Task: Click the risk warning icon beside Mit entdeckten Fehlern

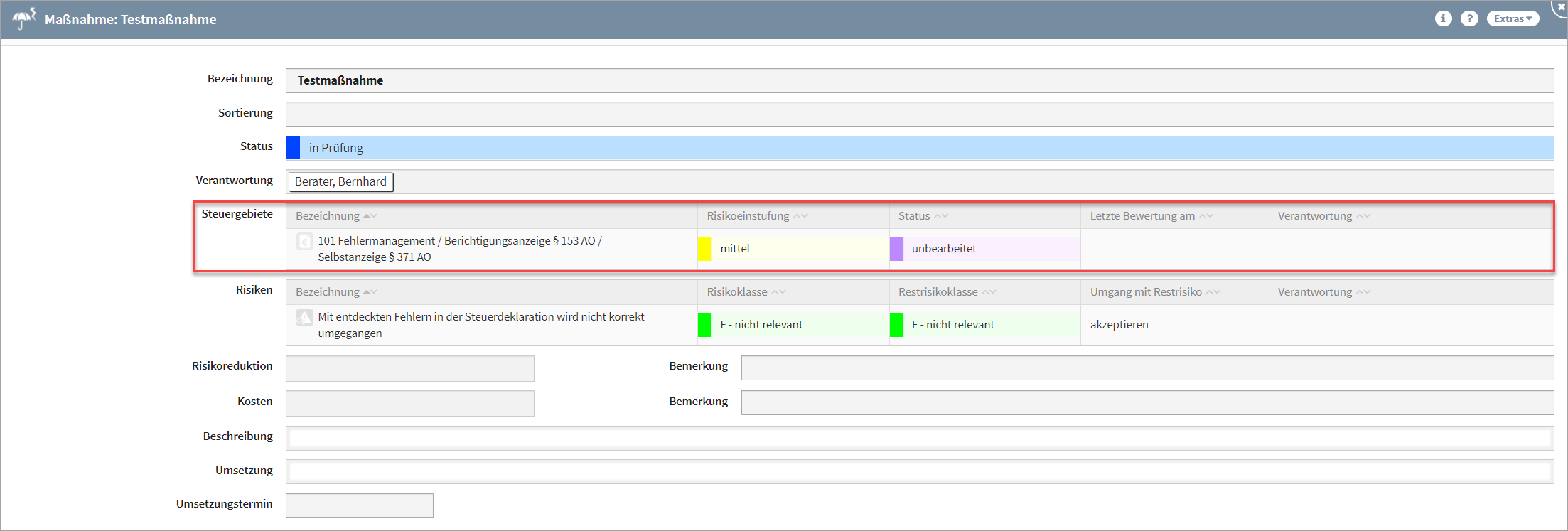Action: tap(304, 318)
